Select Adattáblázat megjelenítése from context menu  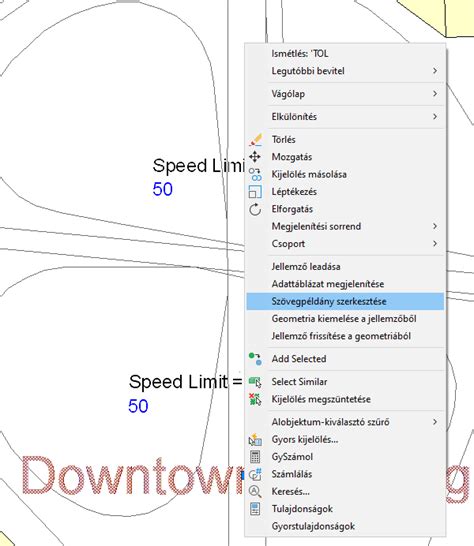click(345, 284)
